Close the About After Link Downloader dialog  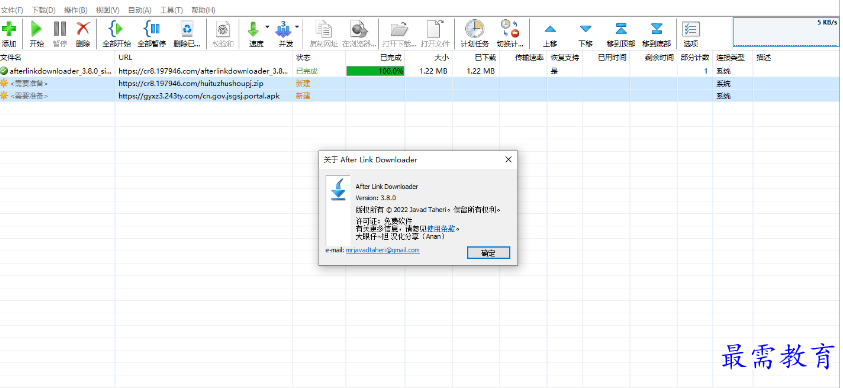click(508, 160)
